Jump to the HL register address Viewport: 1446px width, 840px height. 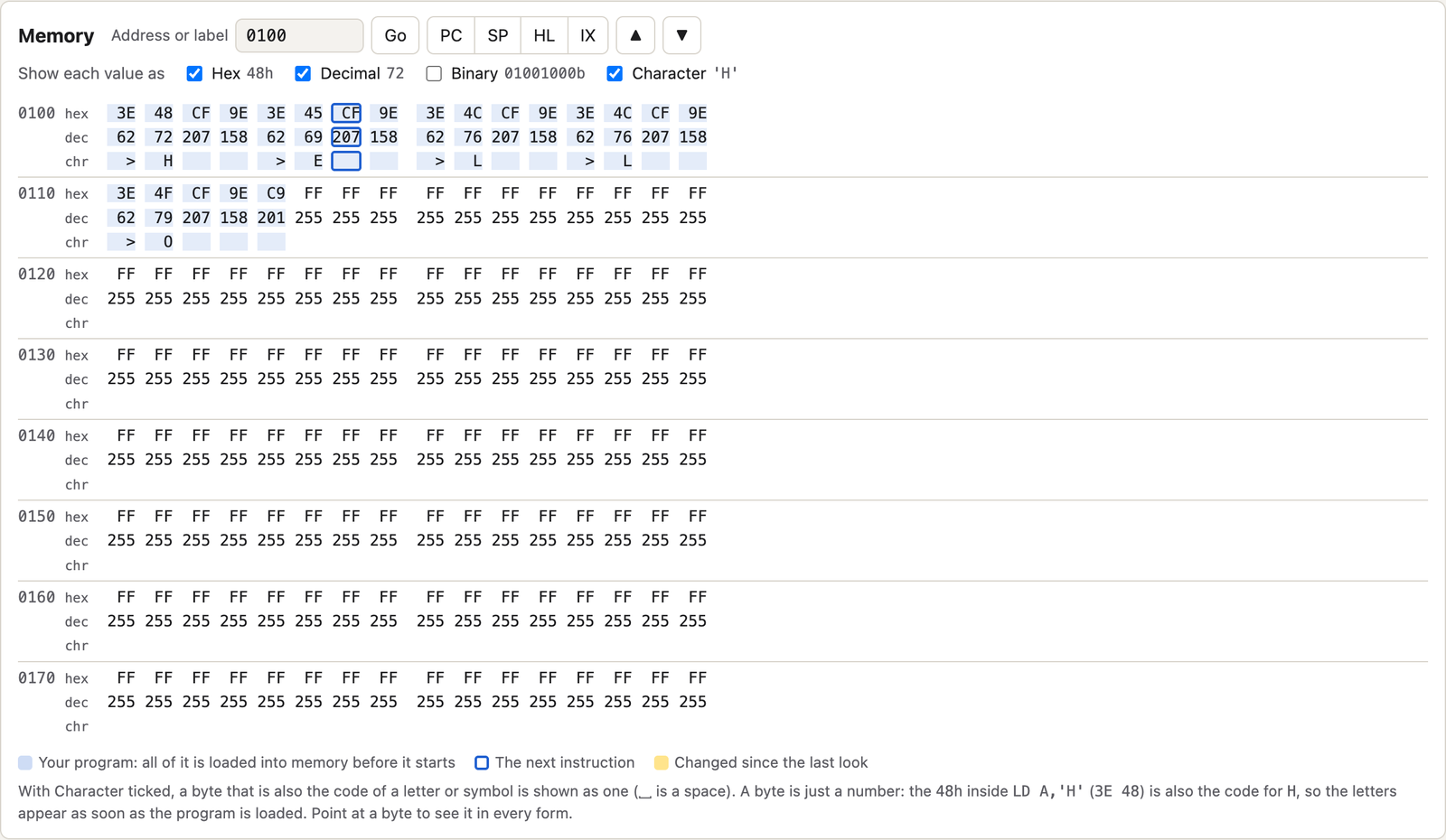click(x=544, y=35)
